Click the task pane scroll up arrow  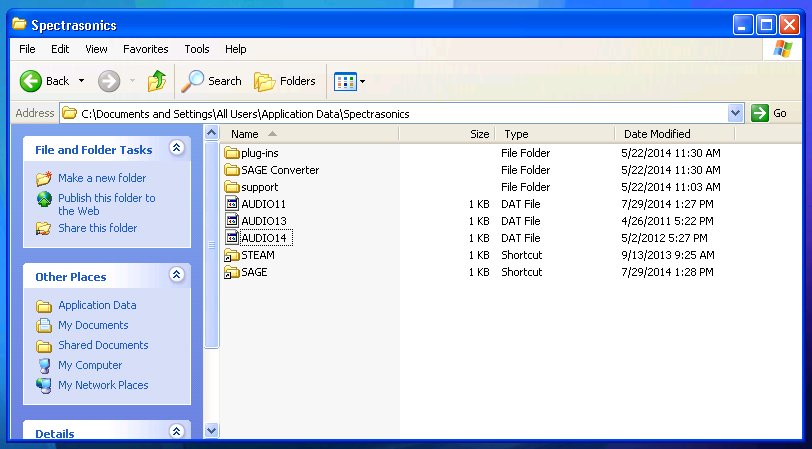211,133
